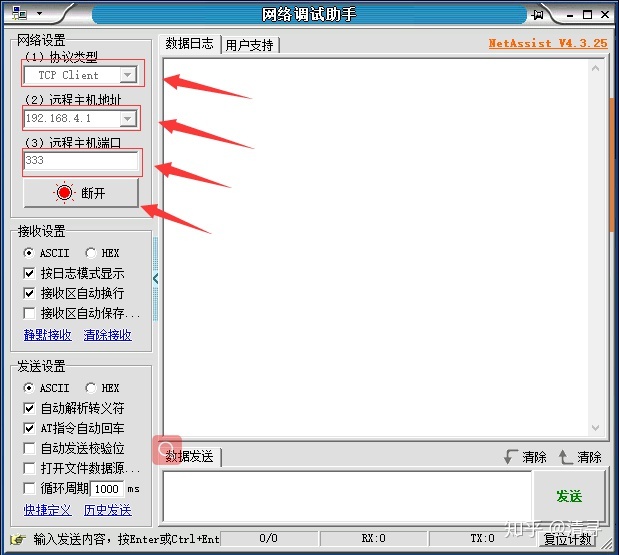Open the NetAssist V4.3.25 link
Viewport: 619px width, 555px height.
[548, 43]
